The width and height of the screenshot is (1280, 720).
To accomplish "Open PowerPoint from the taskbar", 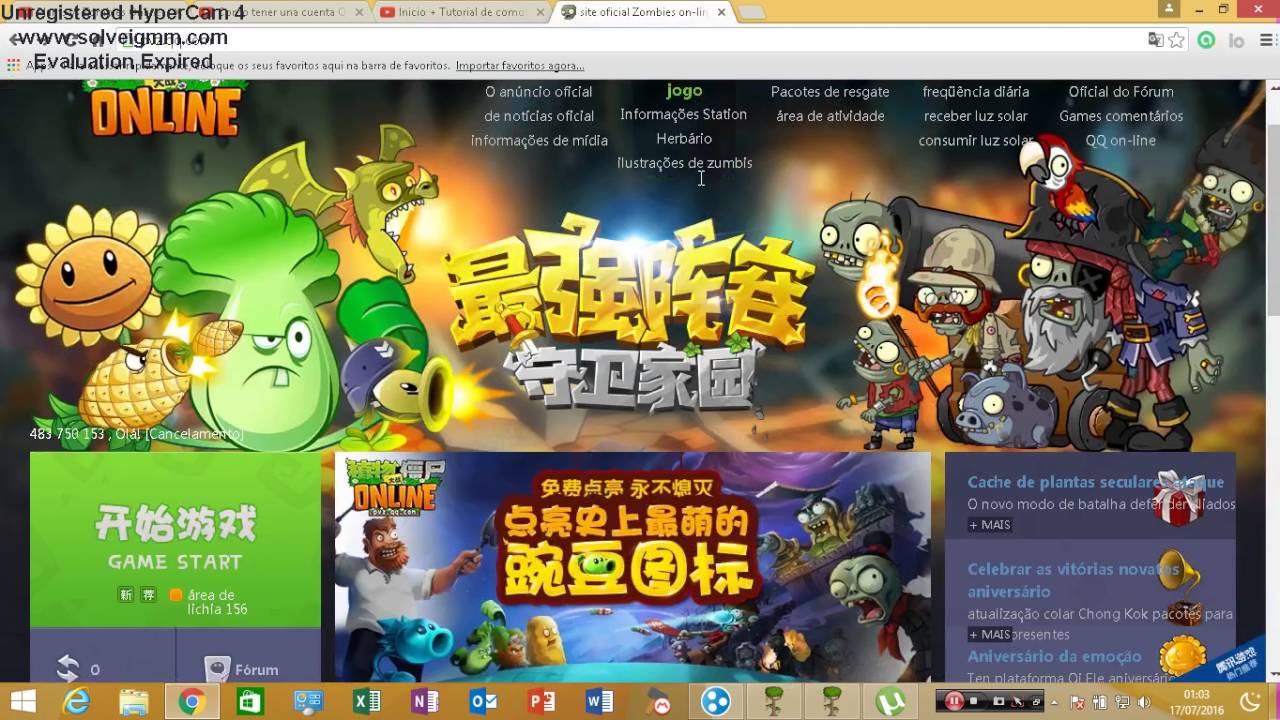I will pos(541,702).
